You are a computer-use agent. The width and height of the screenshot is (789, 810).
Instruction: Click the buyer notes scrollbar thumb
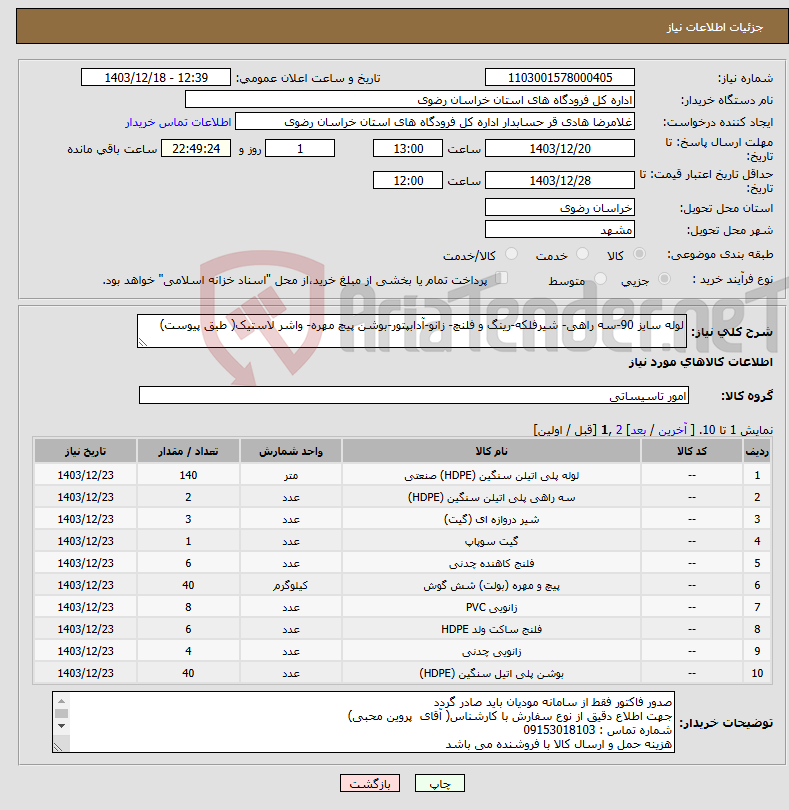[x=61, y=713]
